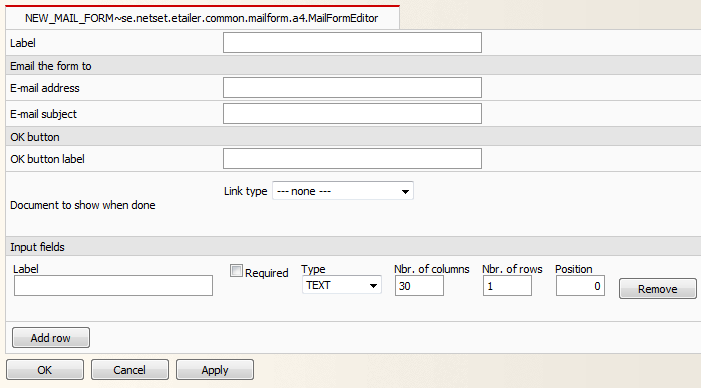701x388 pixels.
Task: Click the 'Type' label above the dropdown
Action: (x=313, y=270)
